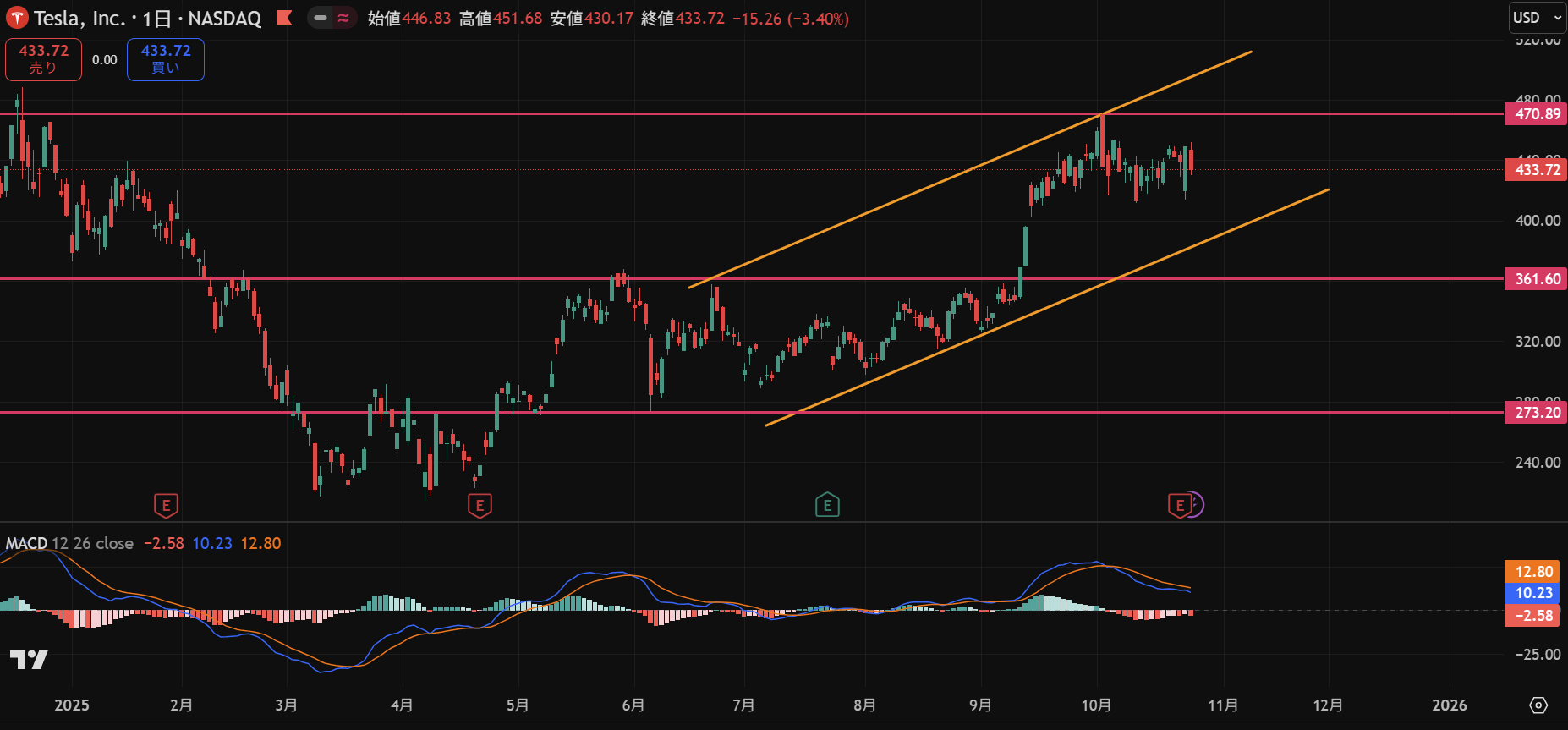Screen dimensions: 1568x730
Task: Expand the MACD indicator legend
Action: pyautogui.click(x=27, y=543)
